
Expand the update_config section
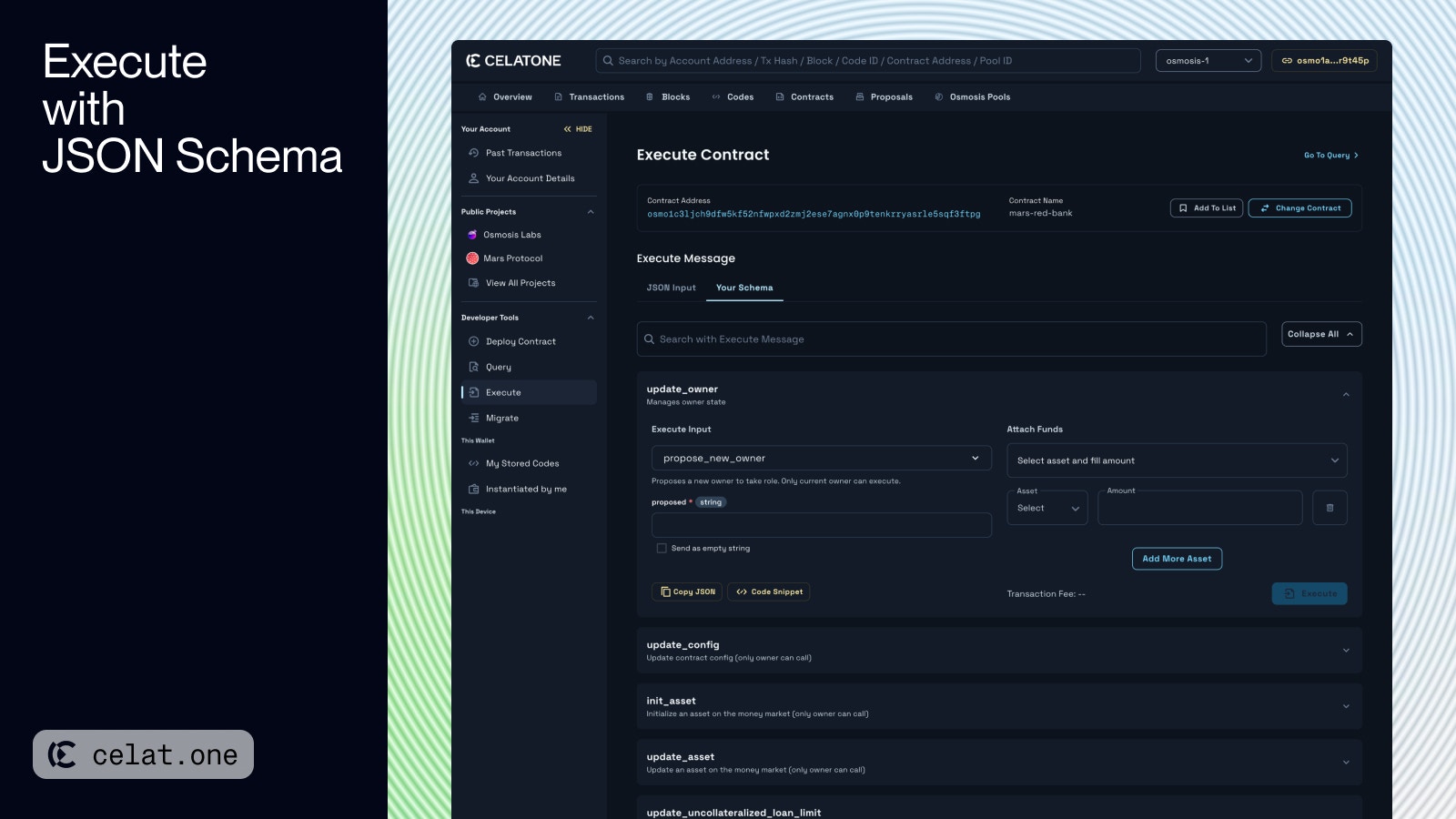coord(1346,651)
